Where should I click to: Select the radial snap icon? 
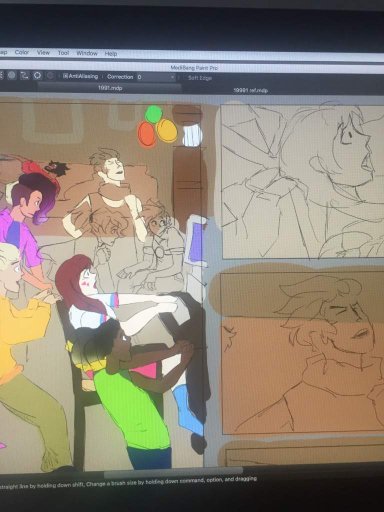click(11, 75)
